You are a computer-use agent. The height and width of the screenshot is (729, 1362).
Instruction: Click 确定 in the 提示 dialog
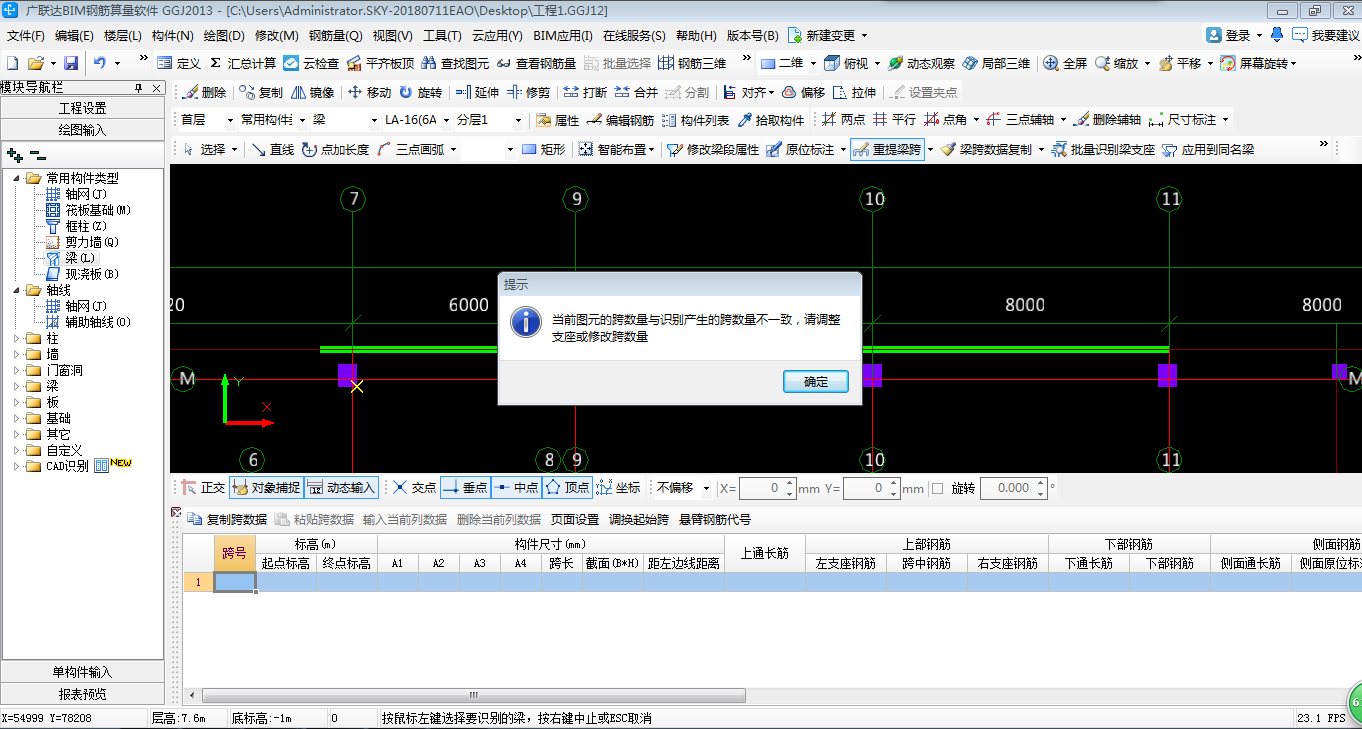click(816, 381)
